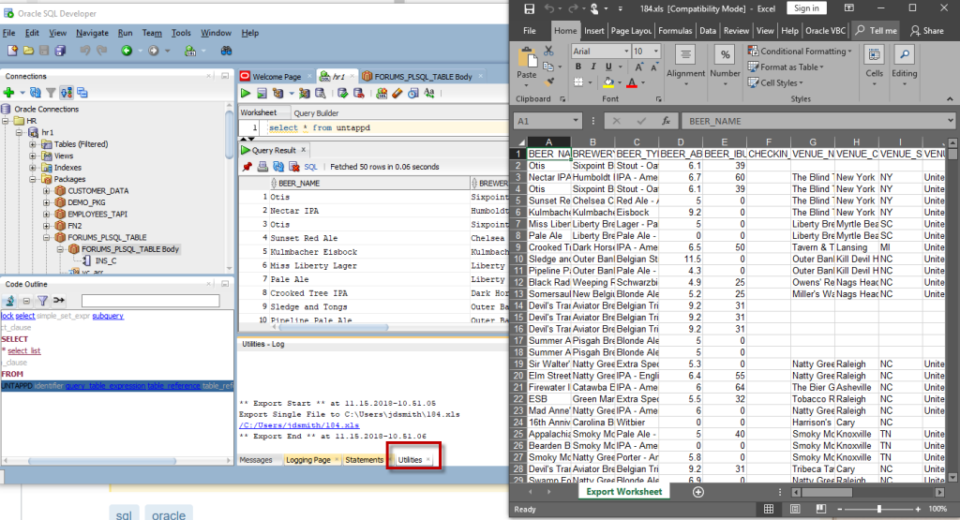Switch to Page Break Preview in status bar
Screen dimensions: 960x520
click(x=820, y=509)
